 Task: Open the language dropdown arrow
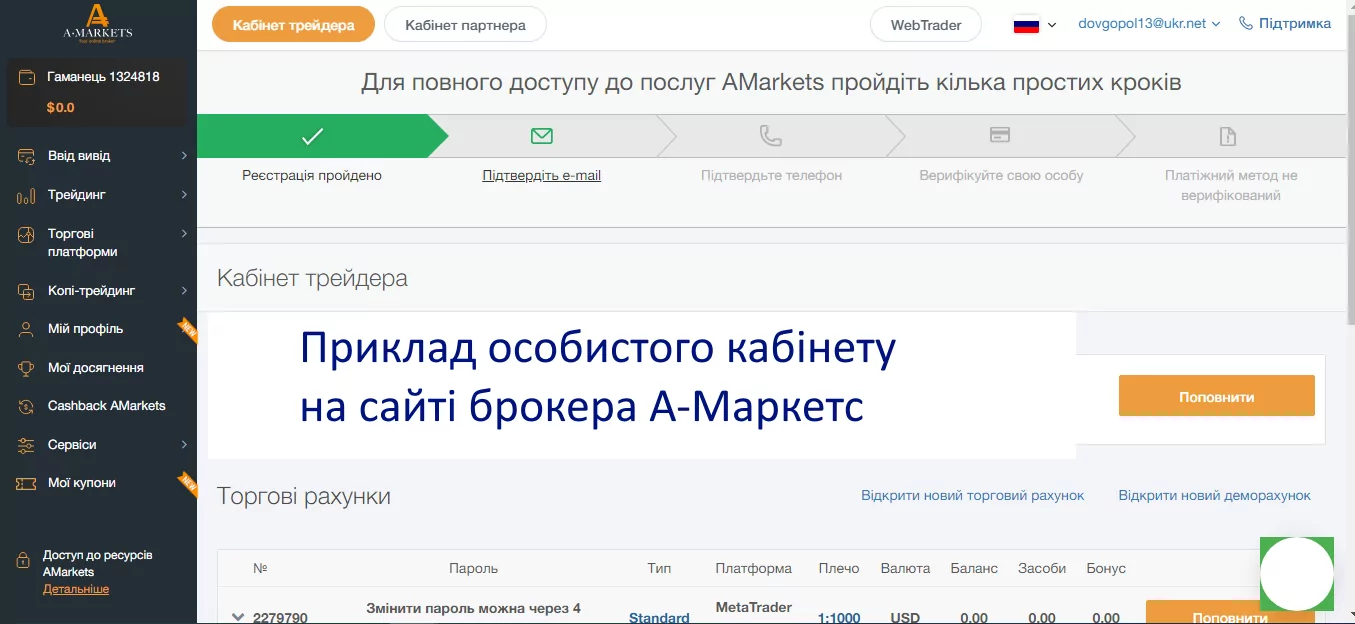click(1051, 25)
